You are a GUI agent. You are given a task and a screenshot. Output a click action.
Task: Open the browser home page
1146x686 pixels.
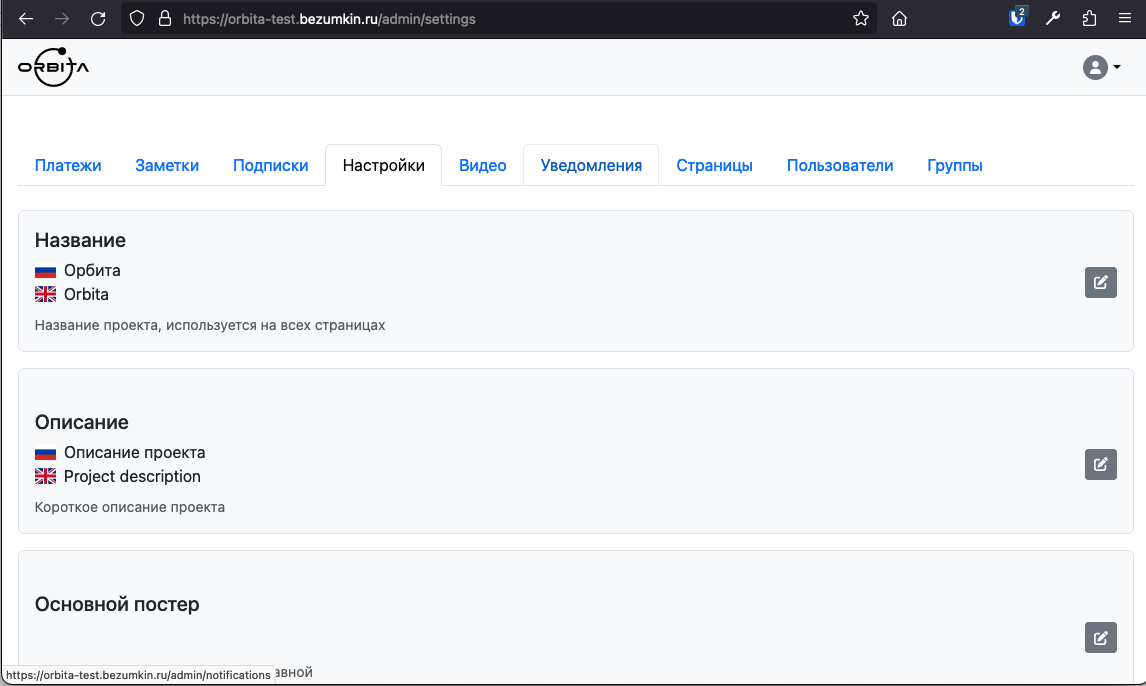(x=900, y=19)
